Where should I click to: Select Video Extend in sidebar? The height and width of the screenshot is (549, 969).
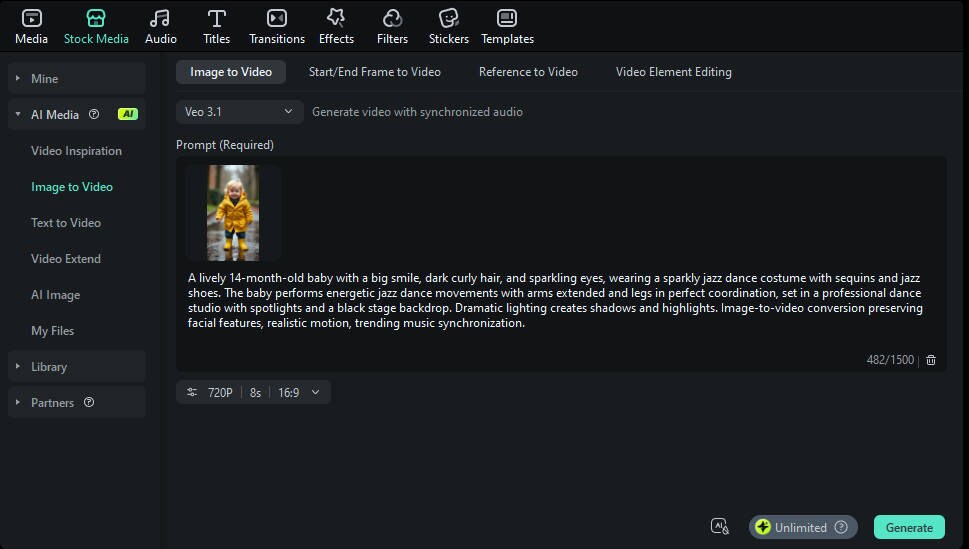[66, 258]
